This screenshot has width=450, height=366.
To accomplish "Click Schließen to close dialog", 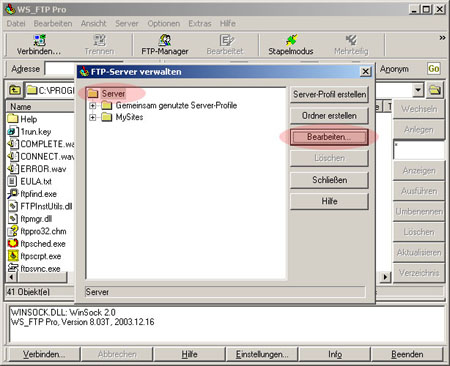I will click(329, 180).
